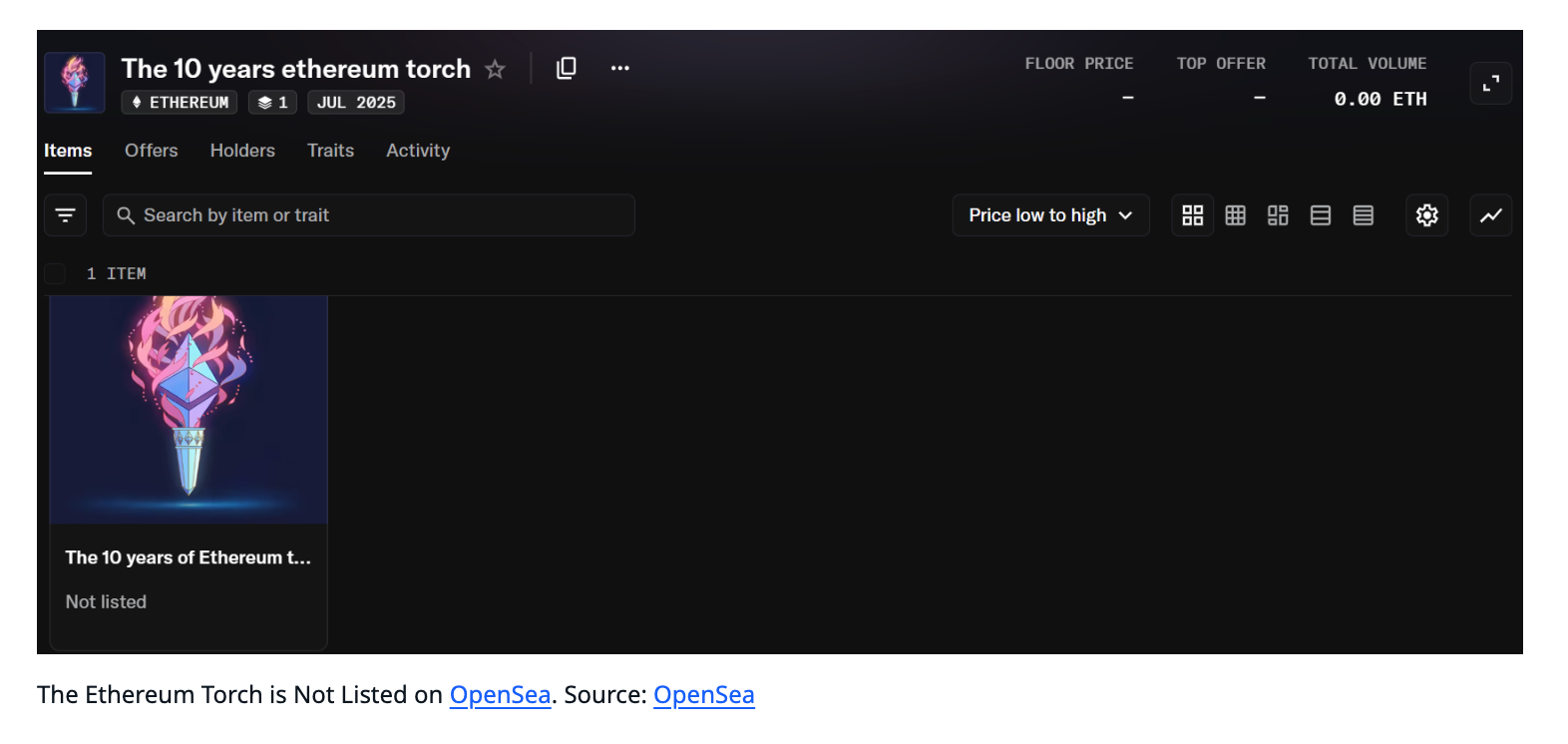Screen dimensions: 1568x744
Task: Click the Not listed status text
Action: pyautogui.click(x=106, y=602)
